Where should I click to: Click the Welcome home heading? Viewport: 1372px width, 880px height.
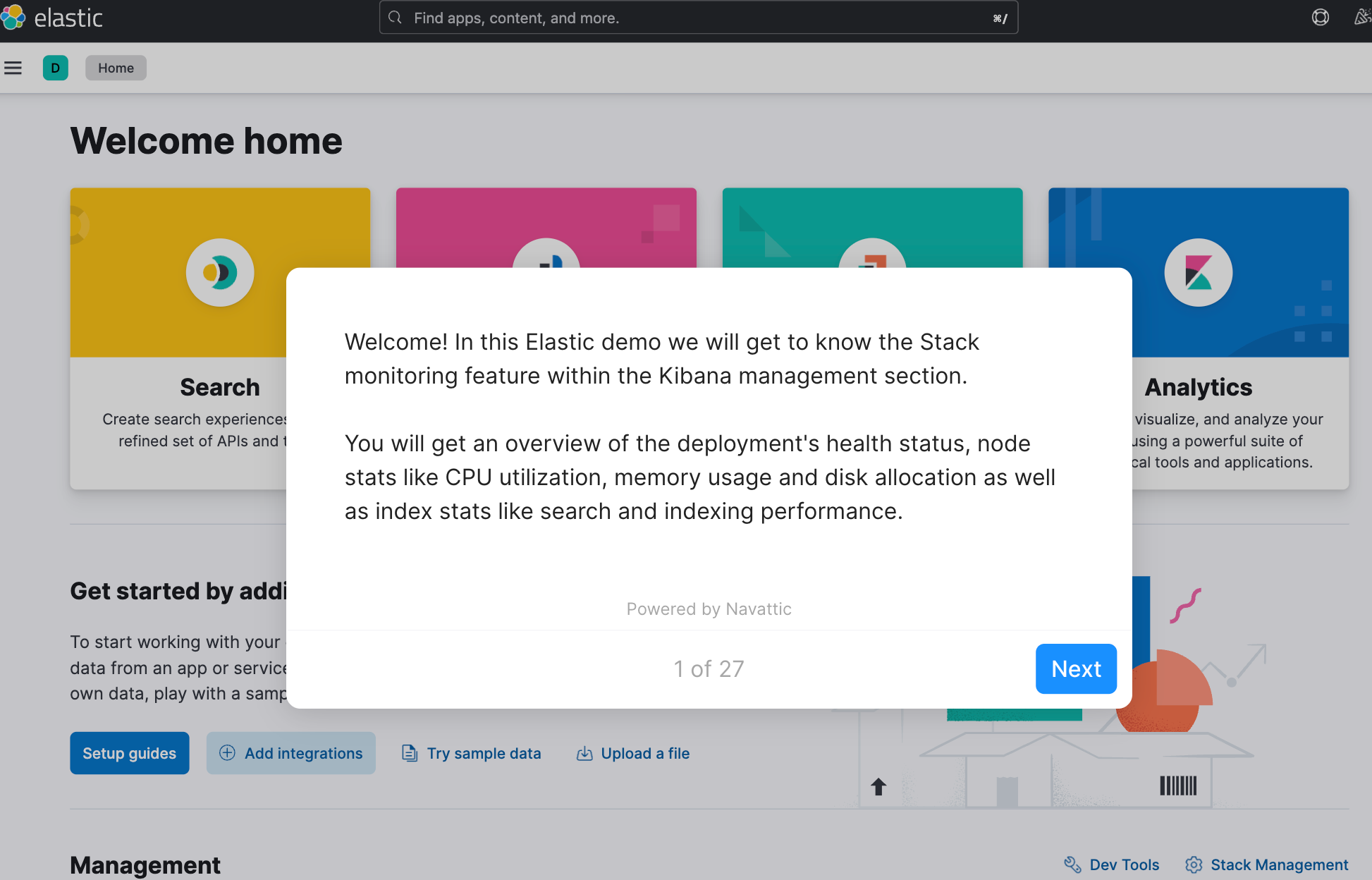pyautogui.click(x=207, y=140)
